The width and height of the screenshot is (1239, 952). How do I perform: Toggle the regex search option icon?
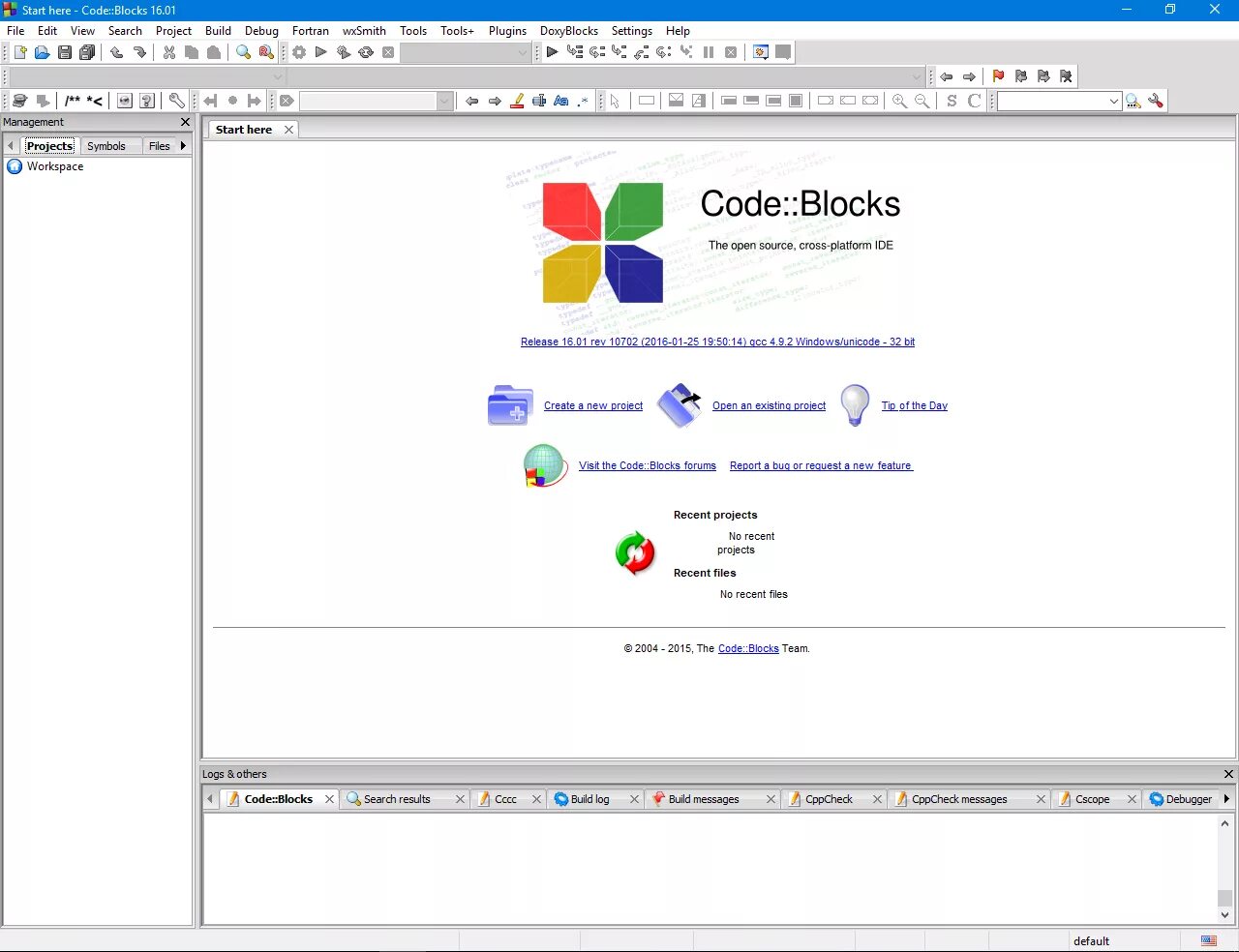click(x=583, y=101)
